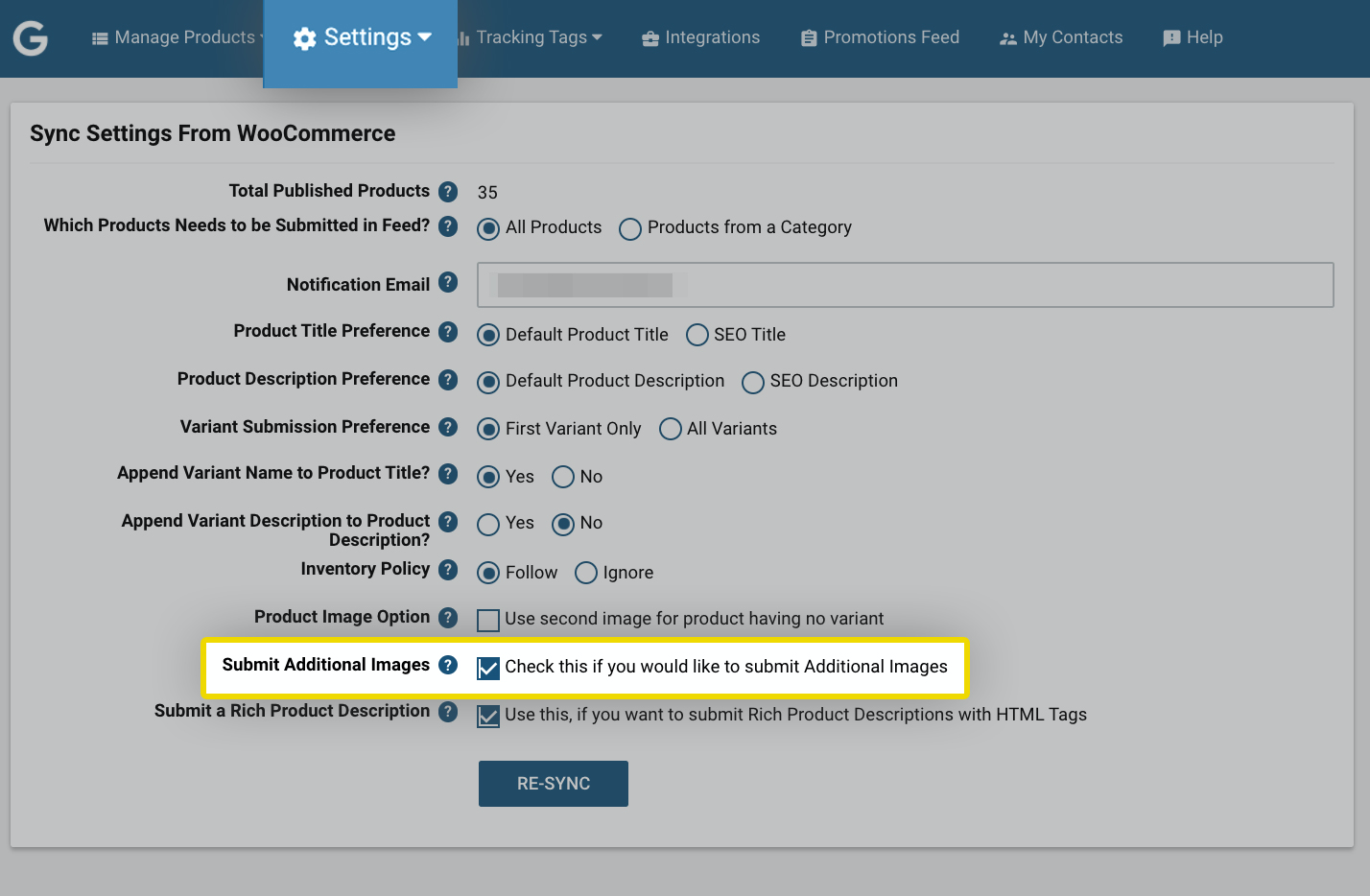The height and width of the screenshot is (896, 1370).
Task: Click the Sync Settings From WooCommerce heading
Action: pyautogui.click(x=213, y=133)
